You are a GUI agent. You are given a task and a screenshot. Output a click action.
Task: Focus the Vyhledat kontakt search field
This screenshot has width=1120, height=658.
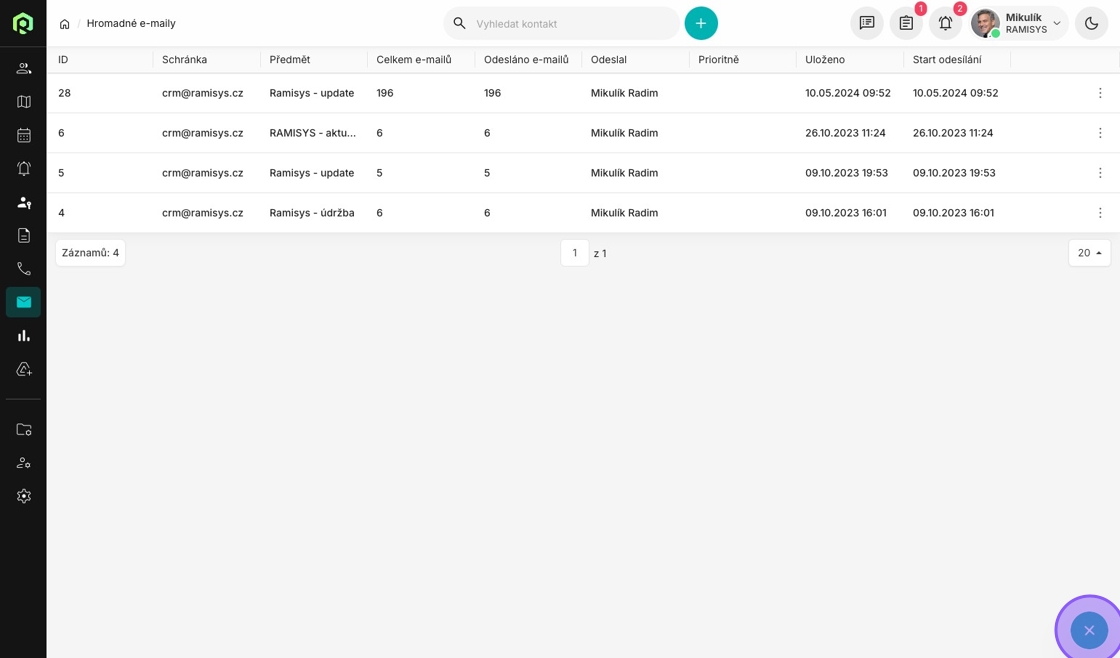(561, 24)
